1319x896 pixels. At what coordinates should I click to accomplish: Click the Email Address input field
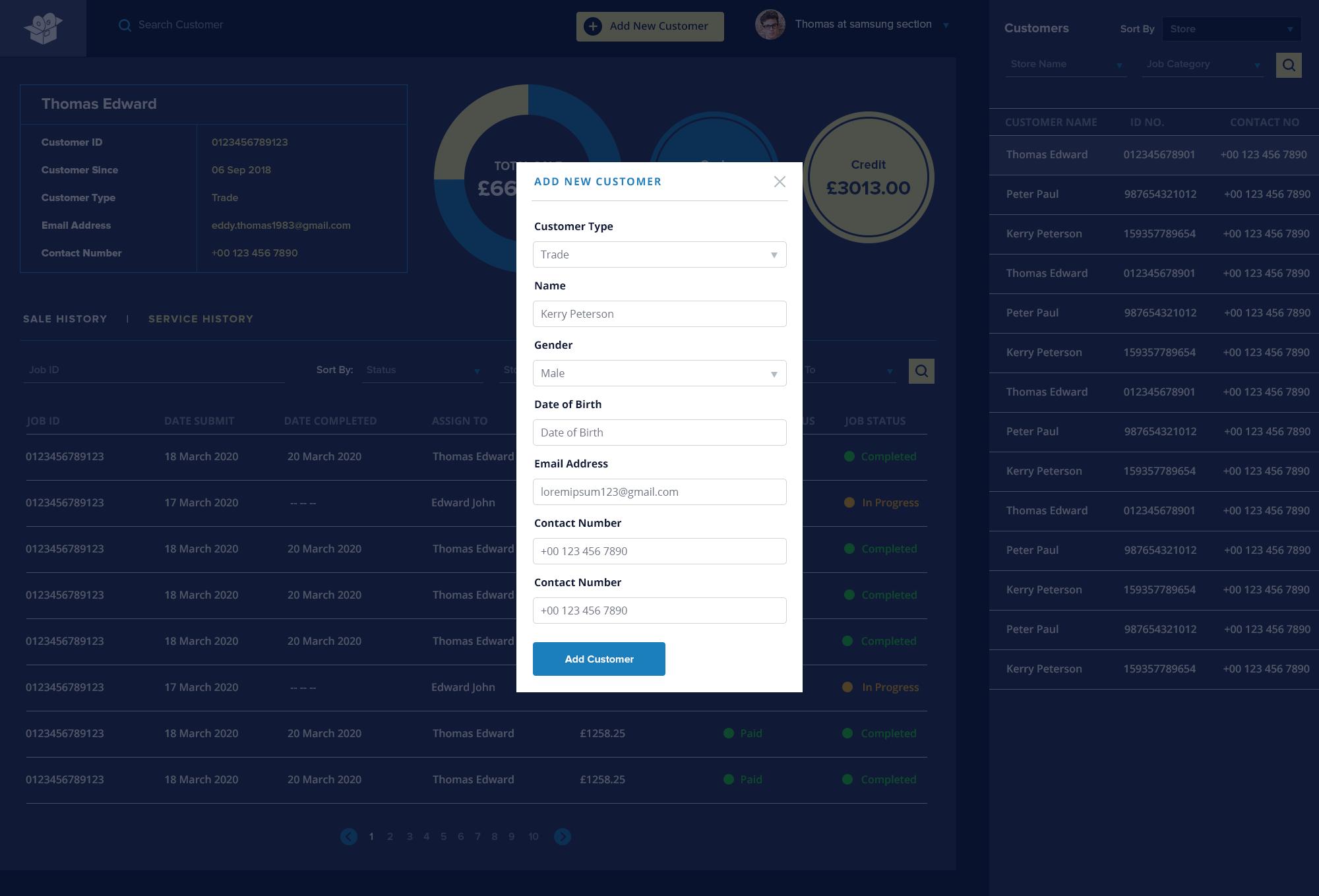(x=659, y=492)
